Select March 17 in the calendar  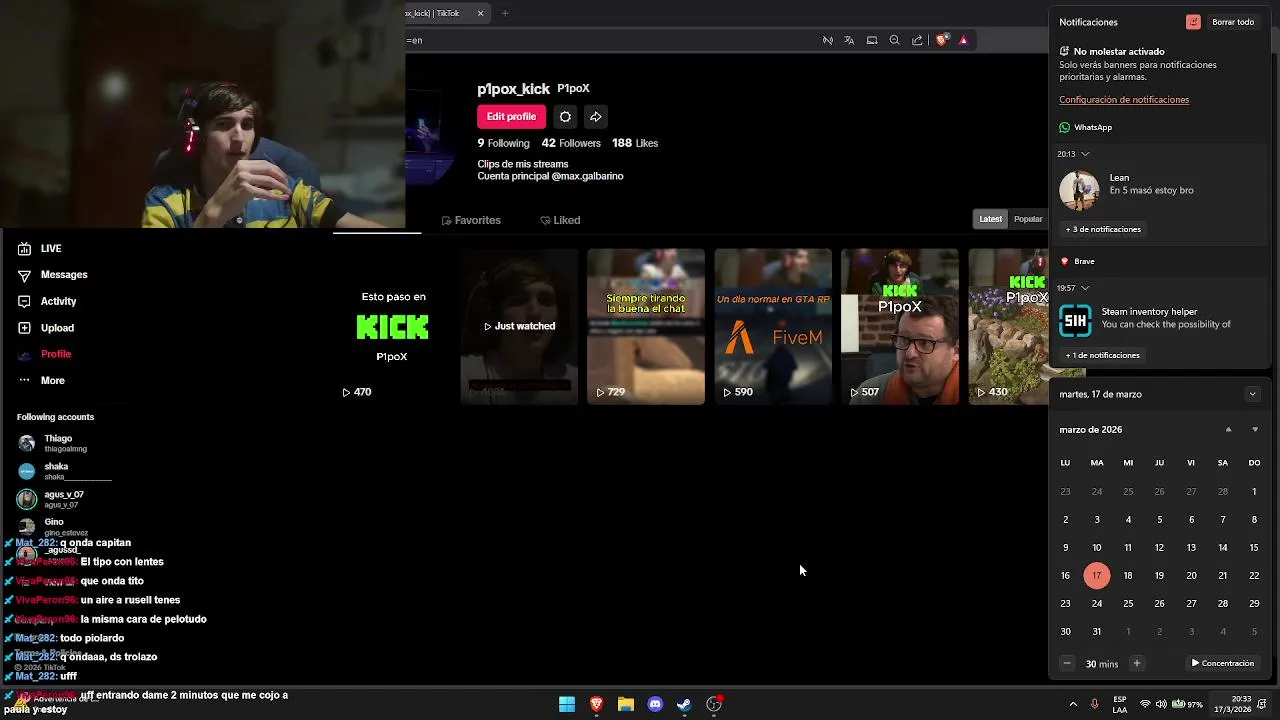(1097, 576)
